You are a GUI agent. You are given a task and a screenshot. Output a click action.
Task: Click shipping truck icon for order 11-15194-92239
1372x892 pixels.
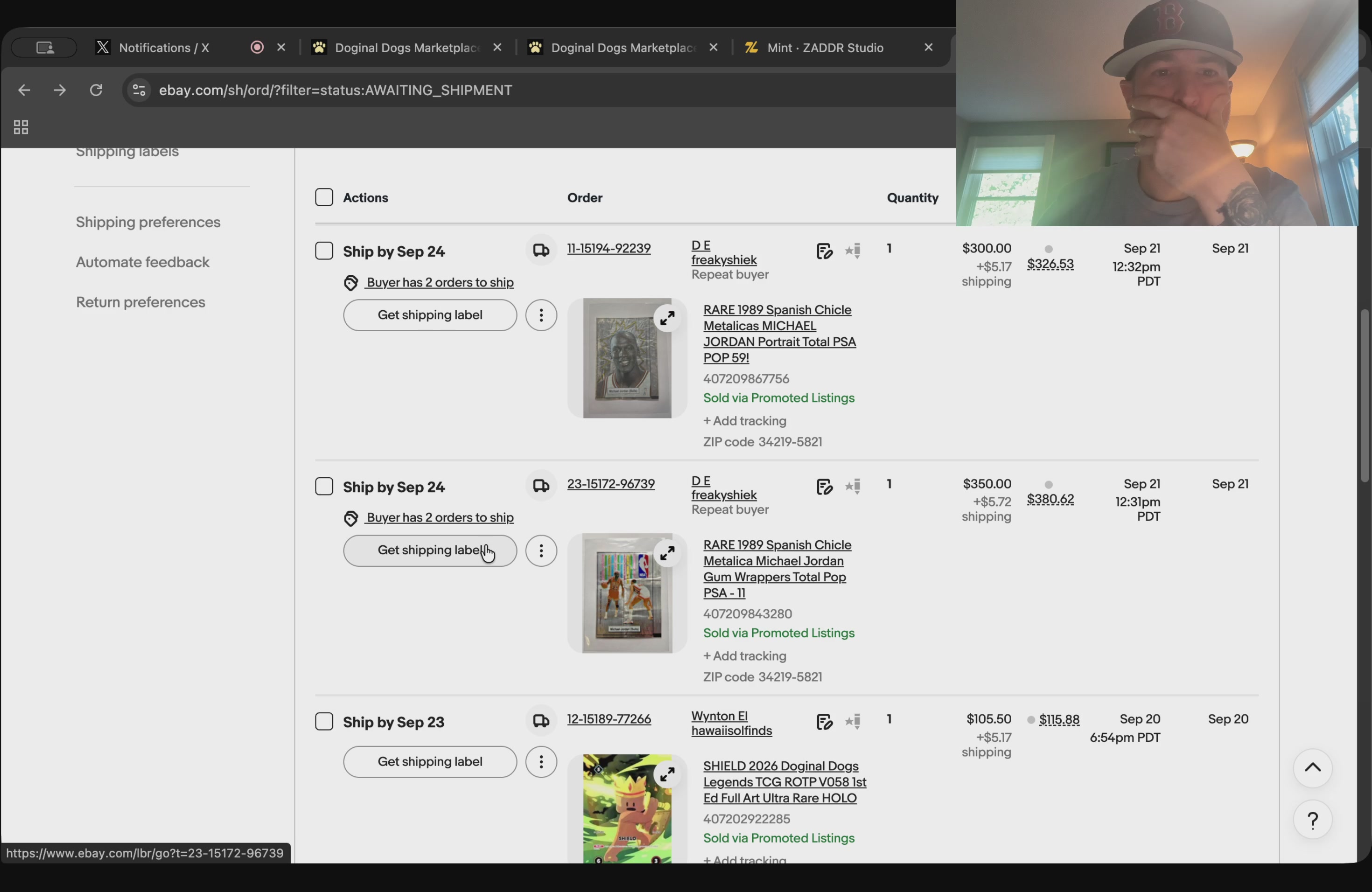[x=541, y=251]
